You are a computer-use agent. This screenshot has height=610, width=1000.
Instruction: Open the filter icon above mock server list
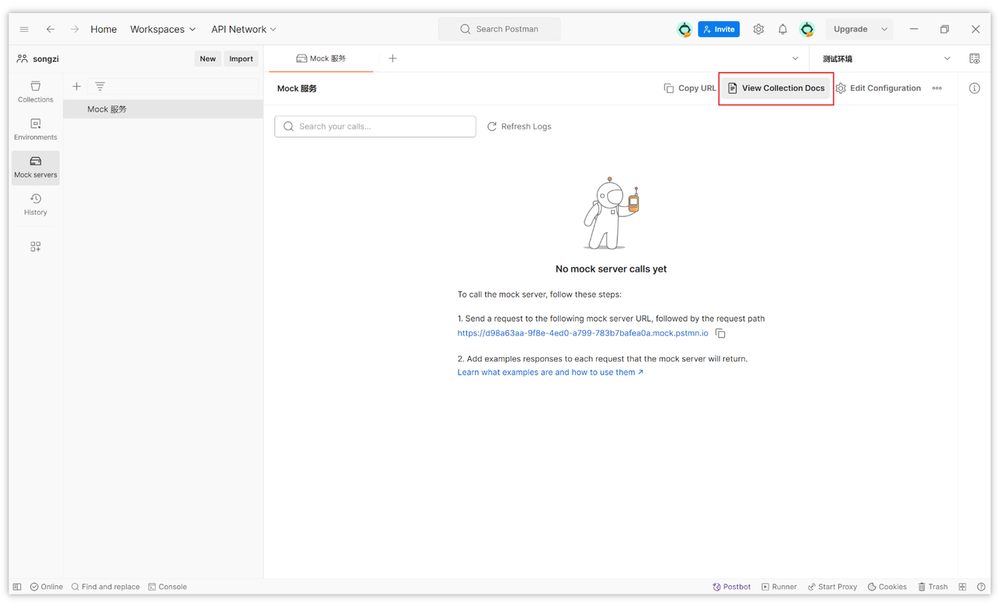[100, 86]
